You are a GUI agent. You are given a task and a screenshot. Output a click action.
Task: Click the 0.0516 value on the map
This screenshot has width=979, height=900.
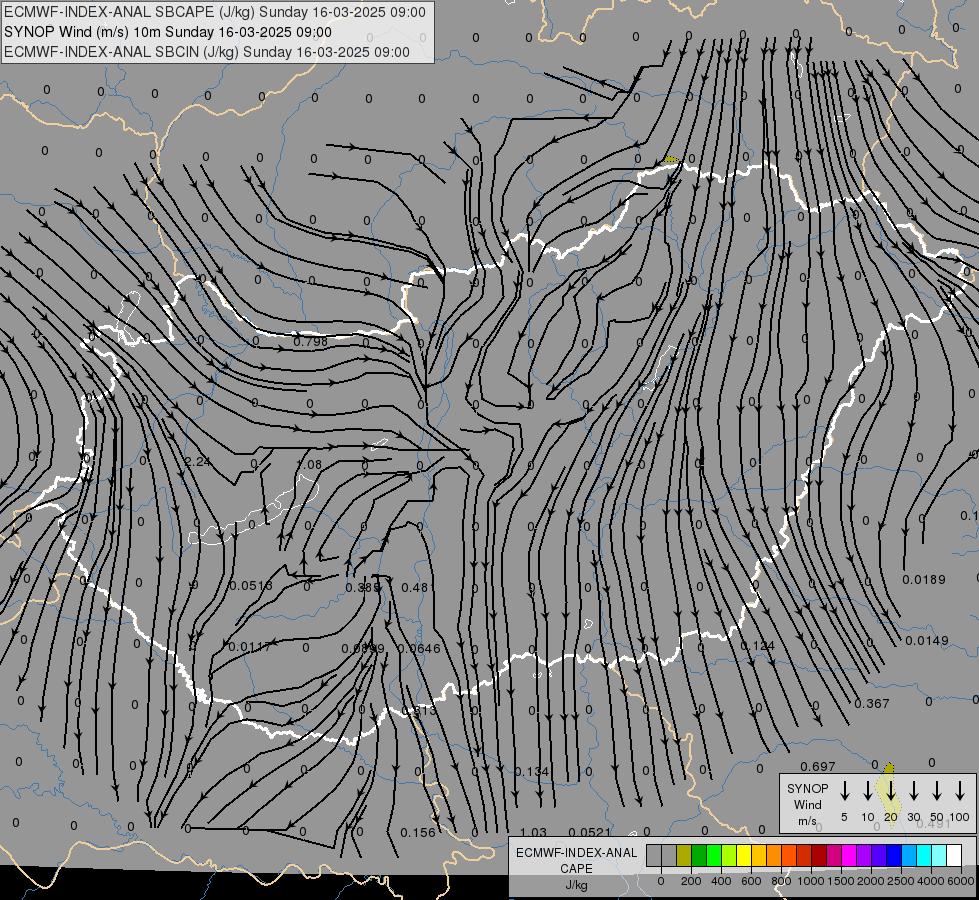251,585
